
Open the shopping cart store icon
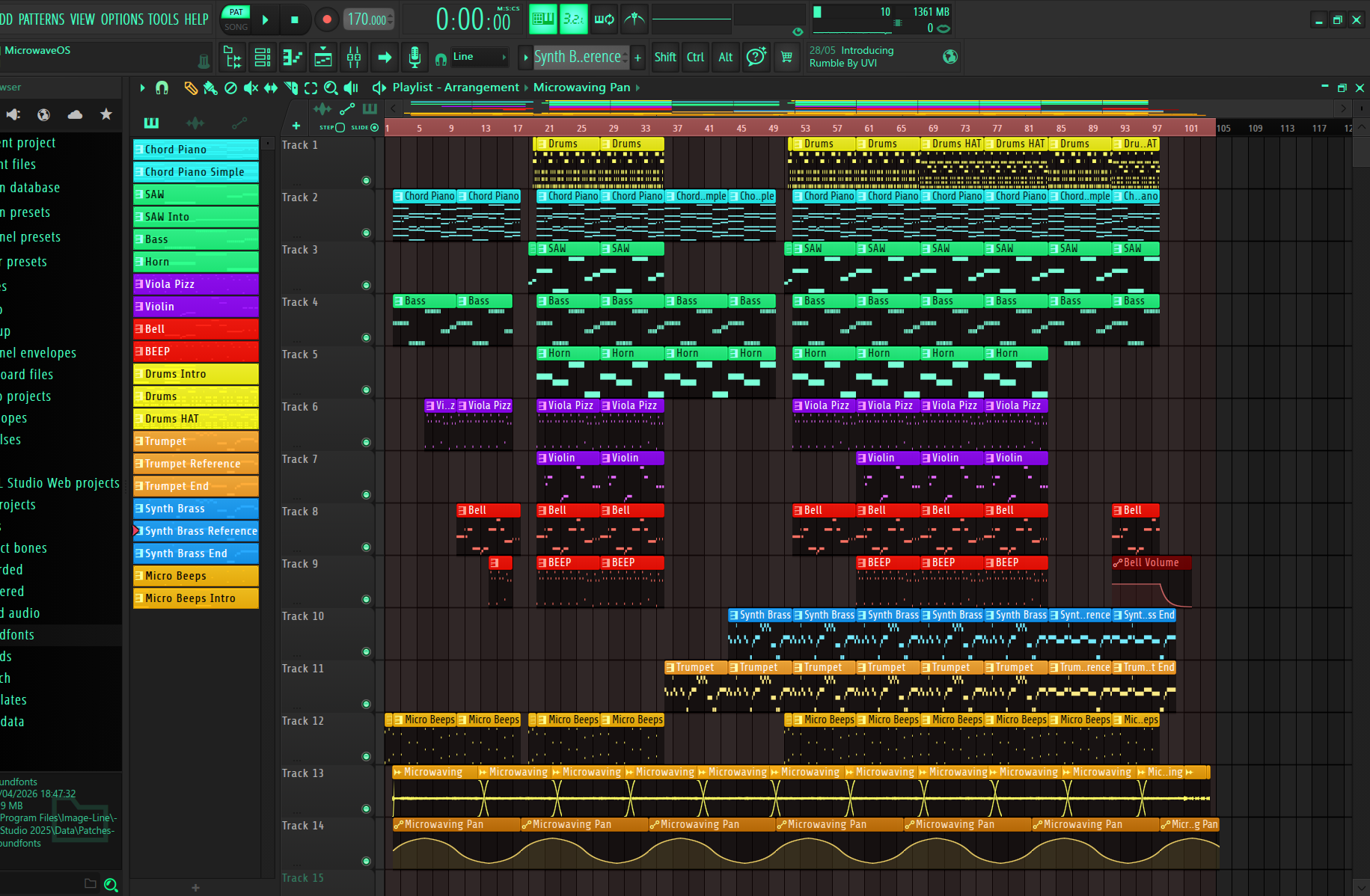[787, 57]
